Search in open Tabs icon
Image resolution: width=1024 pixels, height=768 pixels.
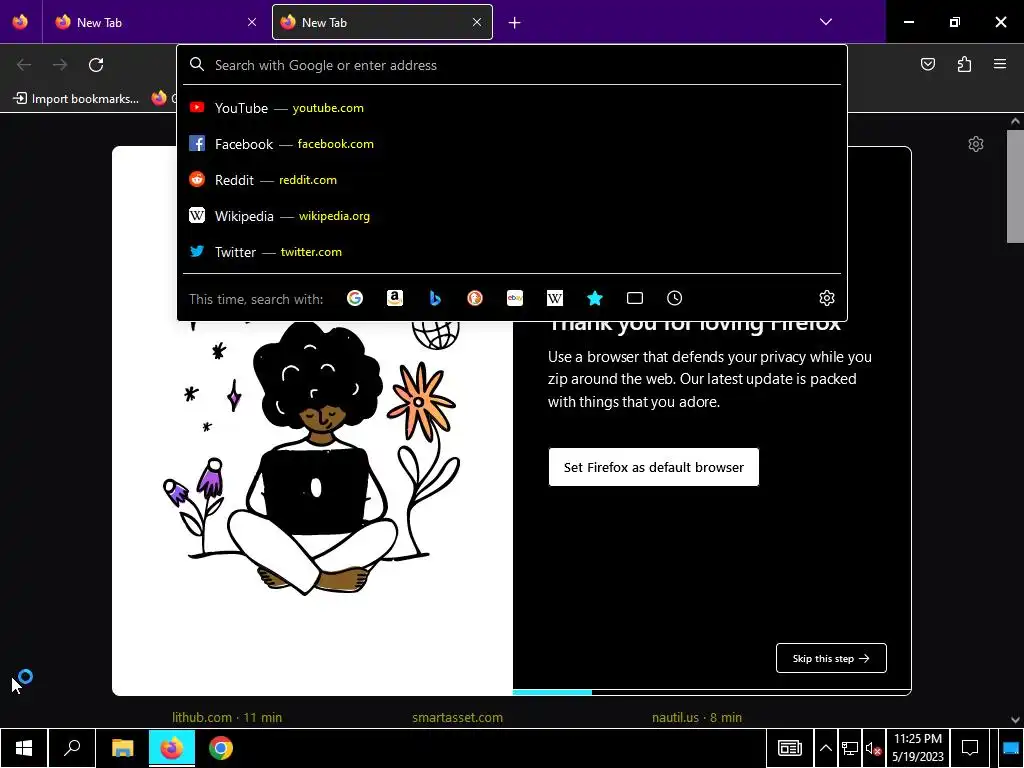pyautogui.click(x=635, y=298)
